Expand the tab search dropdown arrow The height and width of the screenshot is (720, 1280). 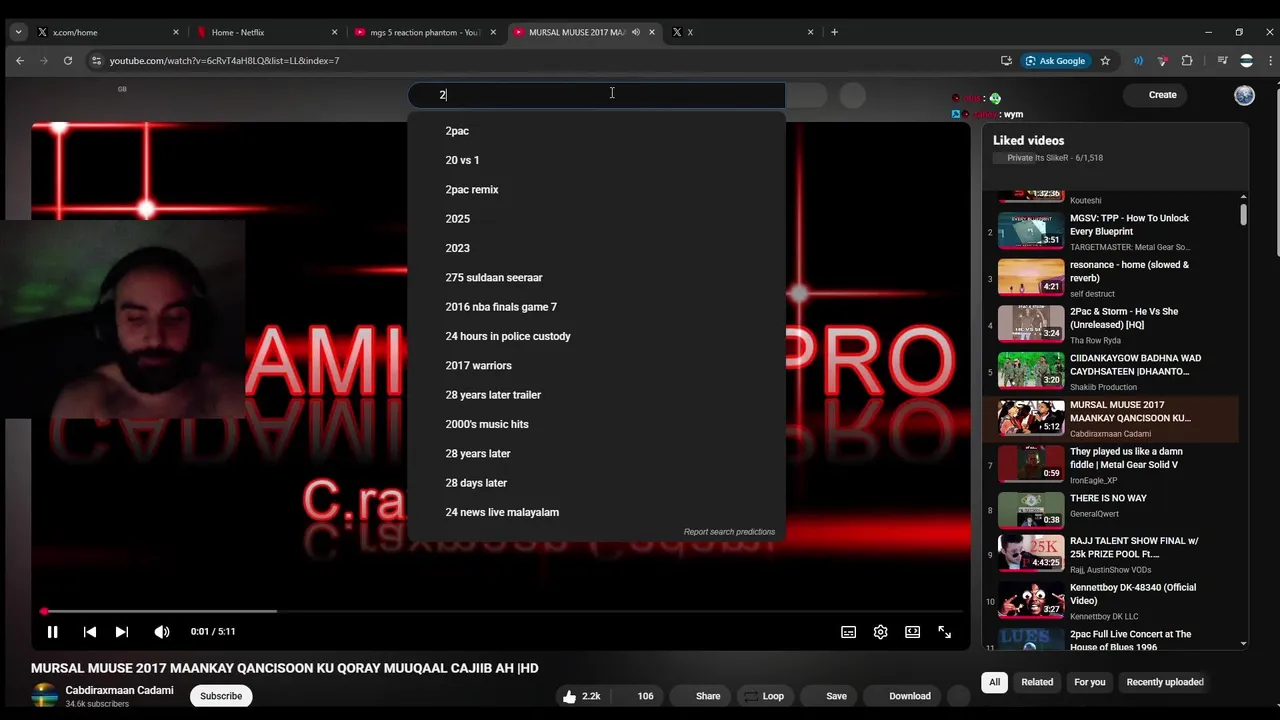pos(18,32)
